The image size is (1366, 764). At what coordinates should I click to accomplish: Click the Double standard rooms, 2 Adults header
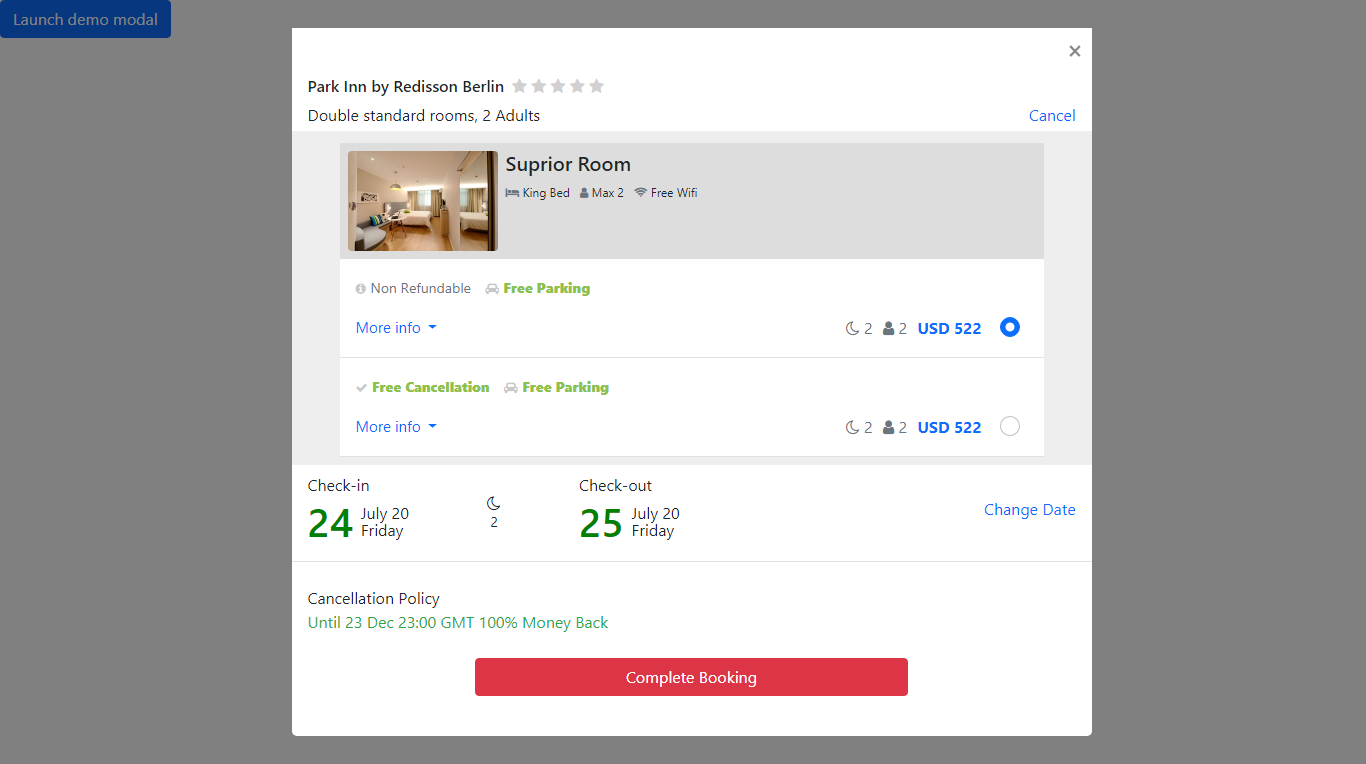point(423,115)
